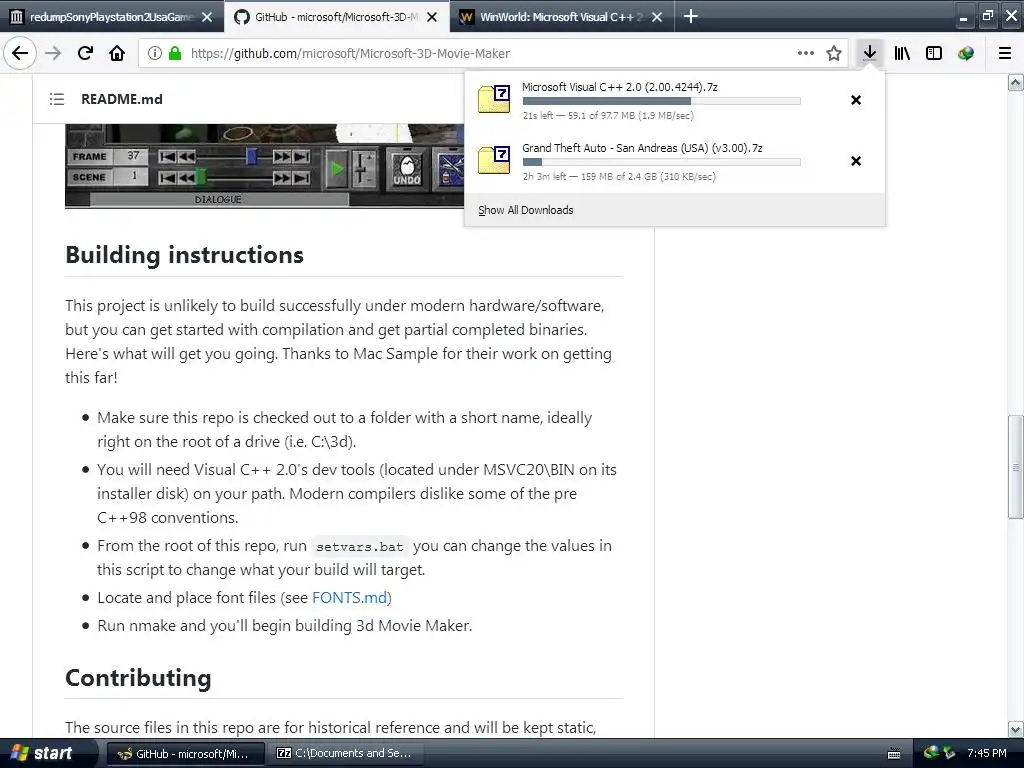The width and height of the screenshot is (1024, 768).
Task: Click the green SCENE slider handle
Action: (201, 176)
